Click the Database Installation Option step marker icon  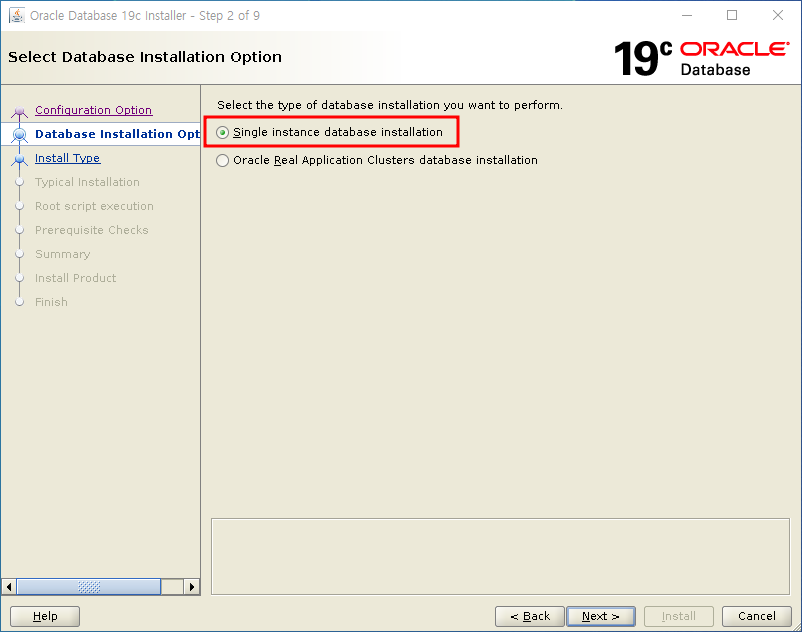[x=19, y=134]
